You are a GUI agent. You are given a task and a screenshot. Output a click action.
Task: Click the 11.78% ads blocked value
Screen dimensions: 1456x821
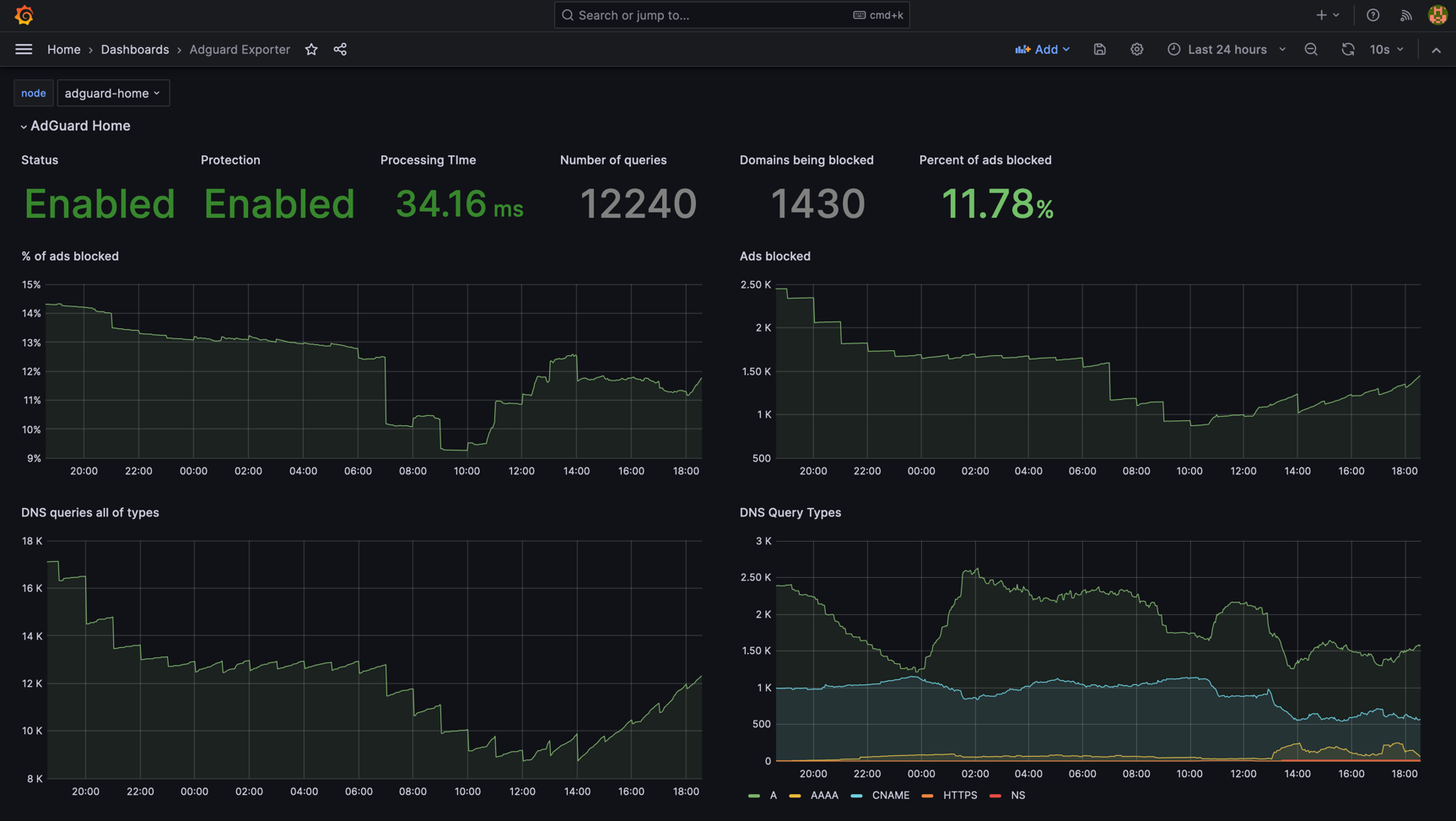click(x=997, y=204)
